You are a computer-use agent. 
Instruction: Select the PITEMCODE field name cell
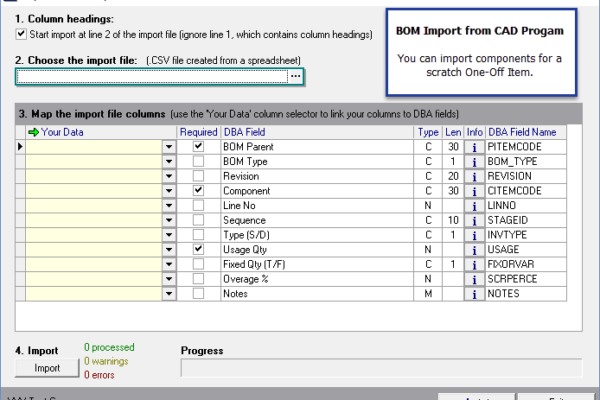[x=526, y=147]
